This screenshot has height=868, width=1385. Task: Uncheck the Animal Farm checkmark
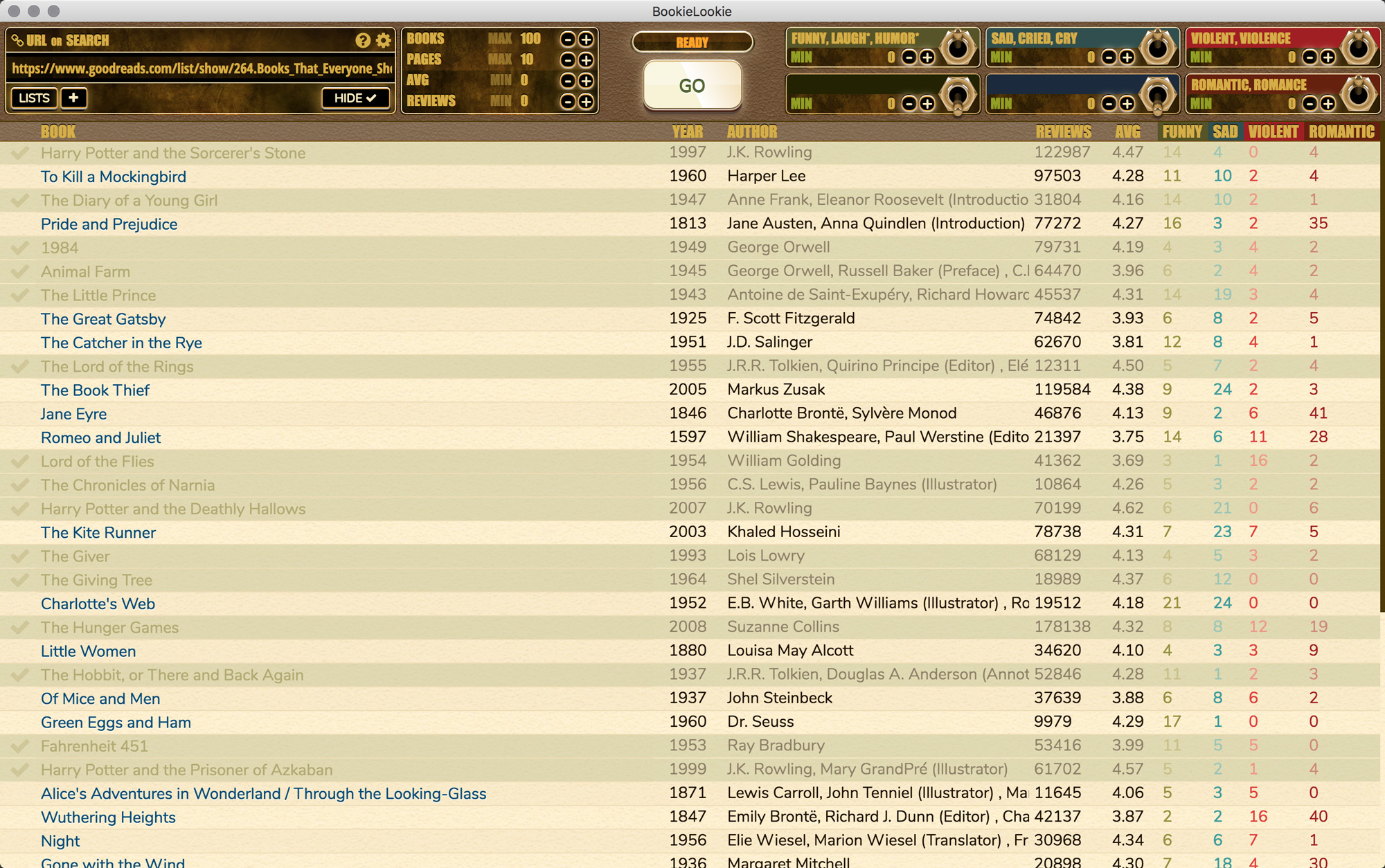(x=20, y=271)
